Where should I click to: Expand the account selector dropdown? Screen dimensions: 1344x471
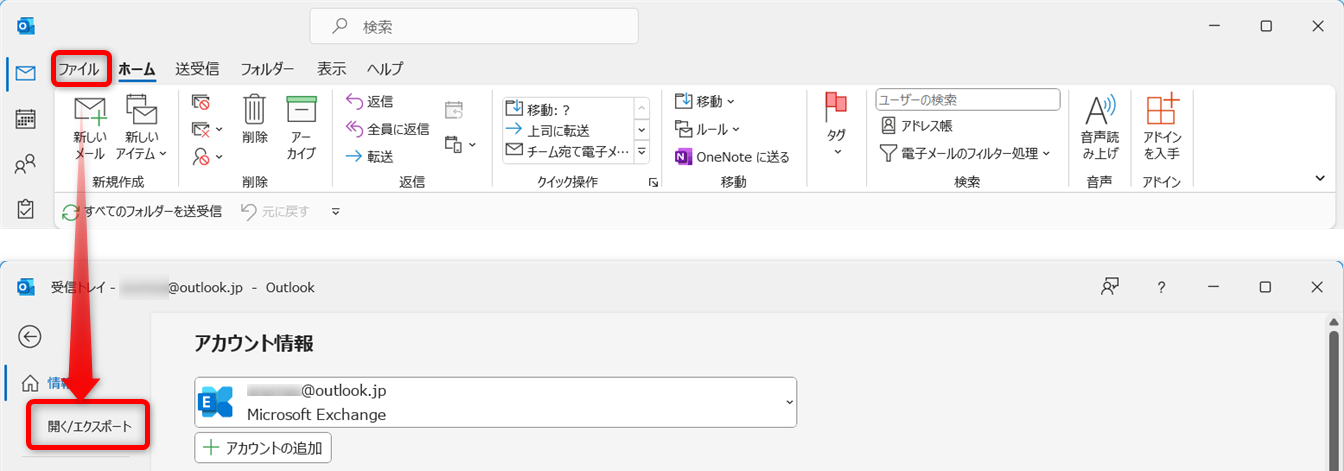tap(789, 402)
